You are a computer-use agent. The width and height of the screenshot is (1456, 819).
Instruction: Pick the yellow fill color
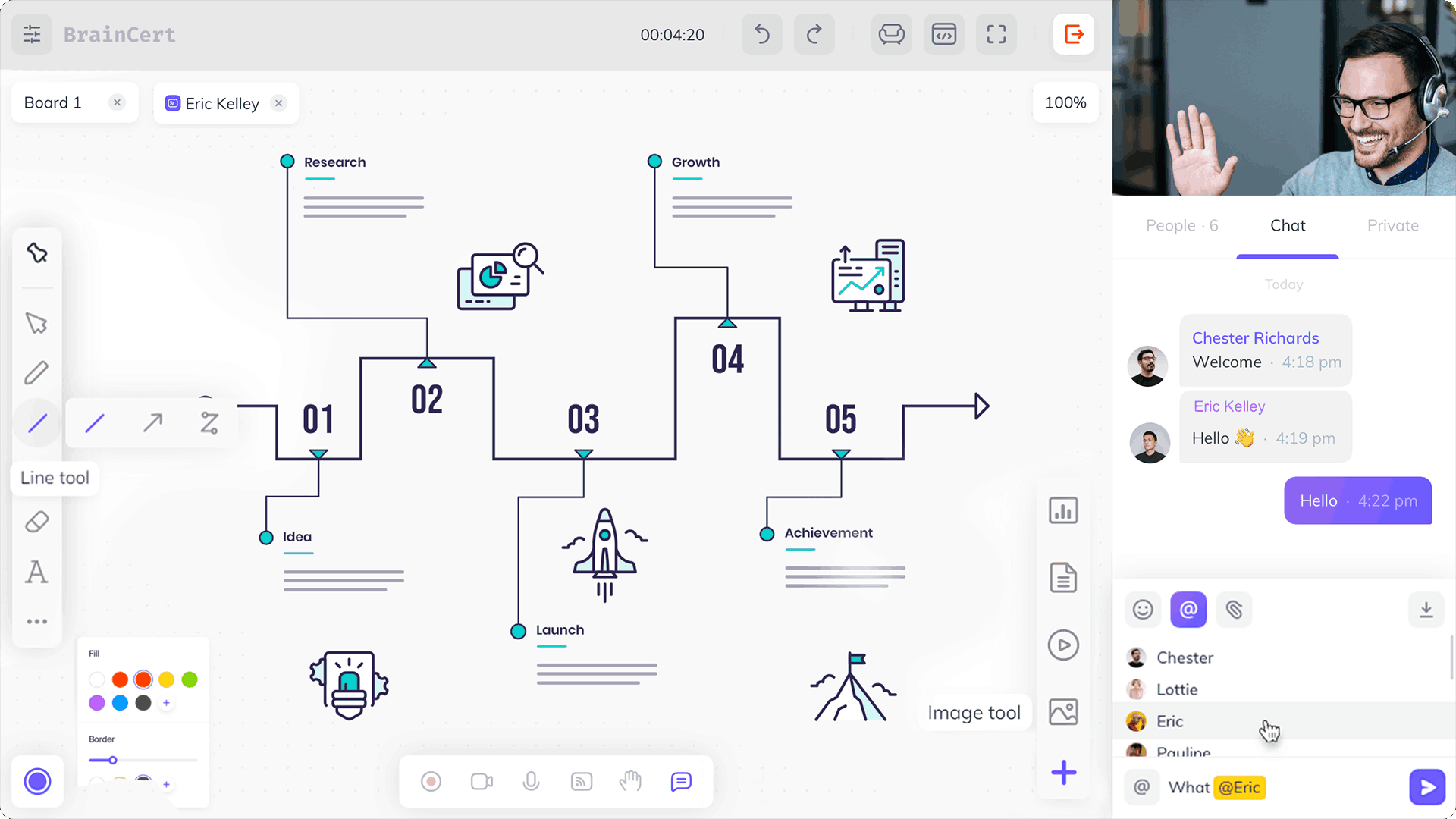[166, 679]
